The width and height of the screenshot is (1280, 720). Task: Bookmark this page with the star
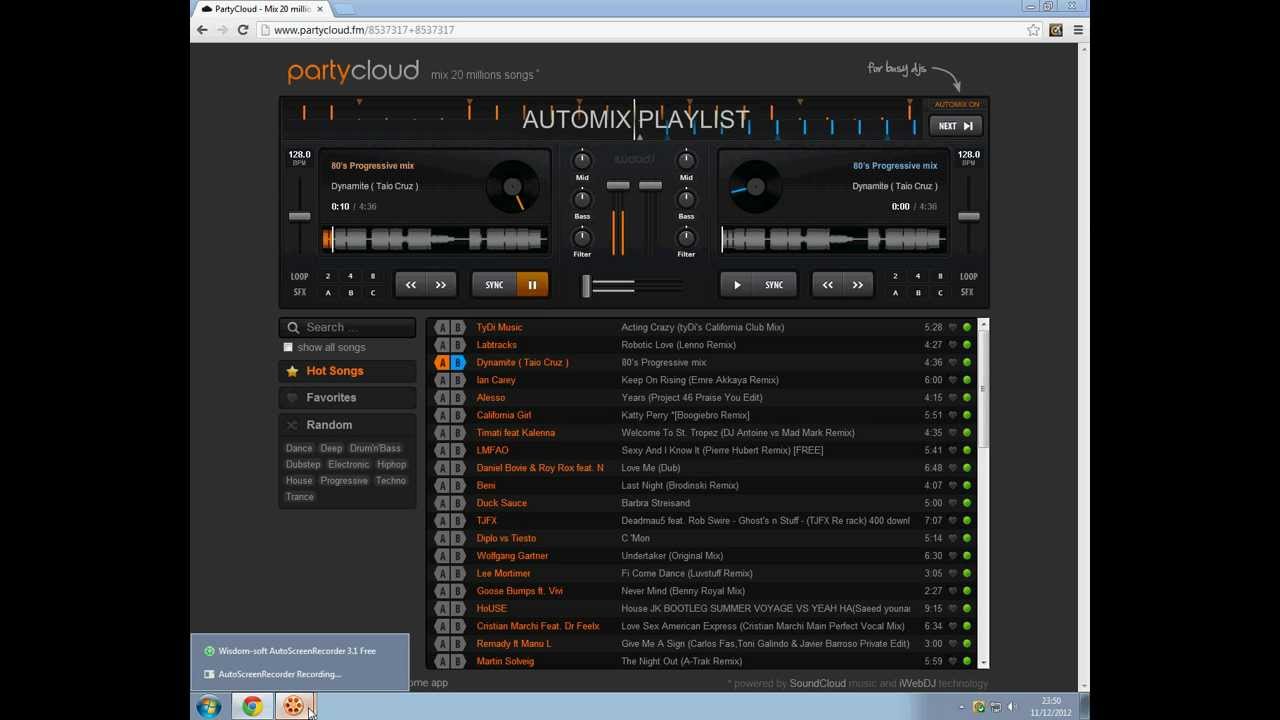click(x=1033, y=30)
